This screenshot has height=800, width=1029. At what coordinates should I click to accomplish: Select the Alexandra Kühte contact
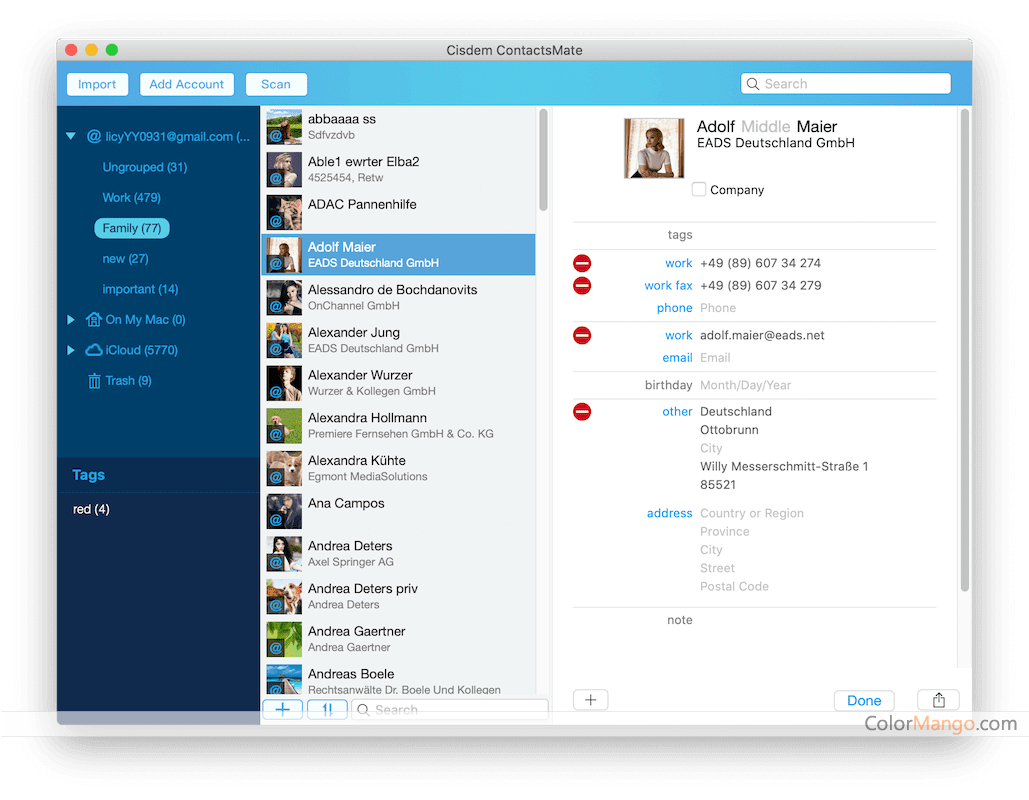(x=398, y=468)
